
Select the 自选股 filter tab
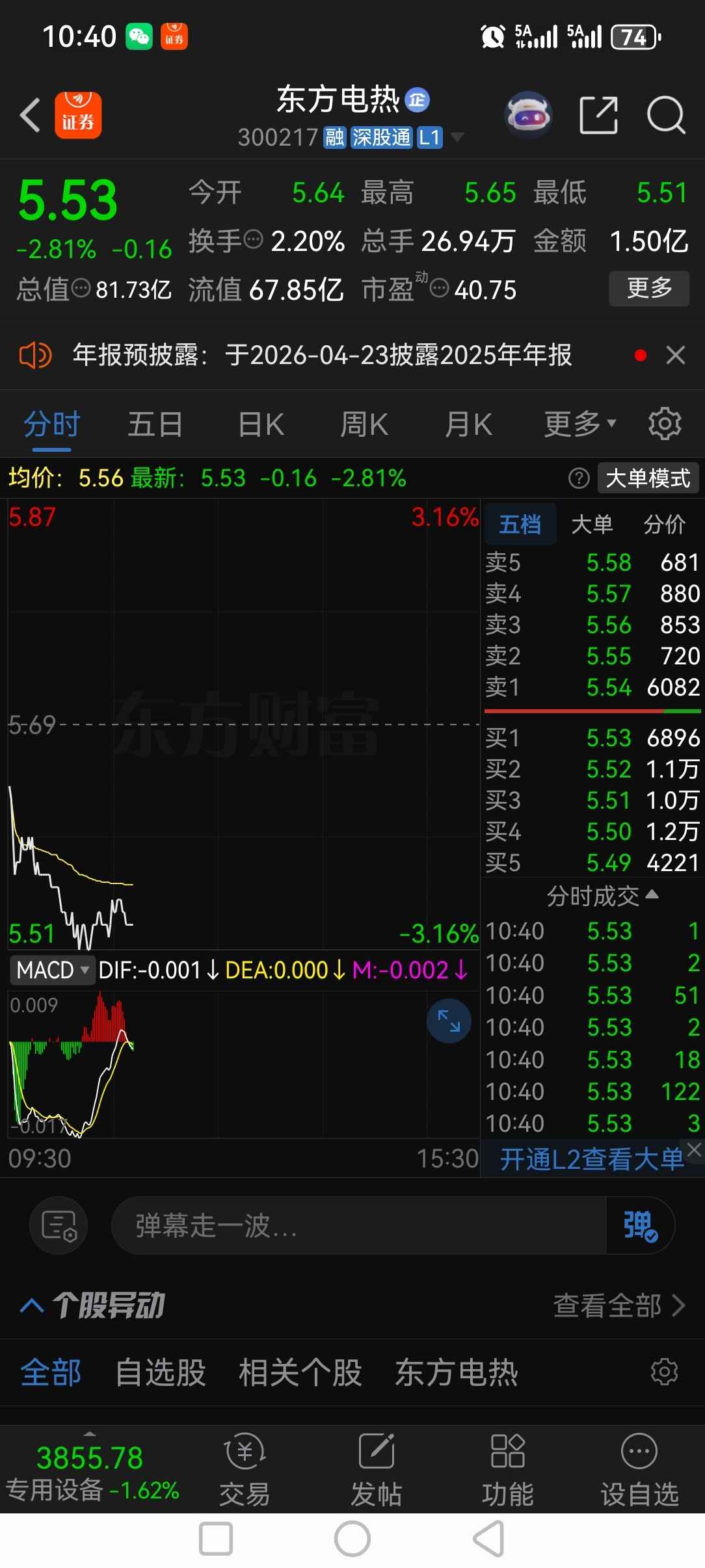[161, 1372]
